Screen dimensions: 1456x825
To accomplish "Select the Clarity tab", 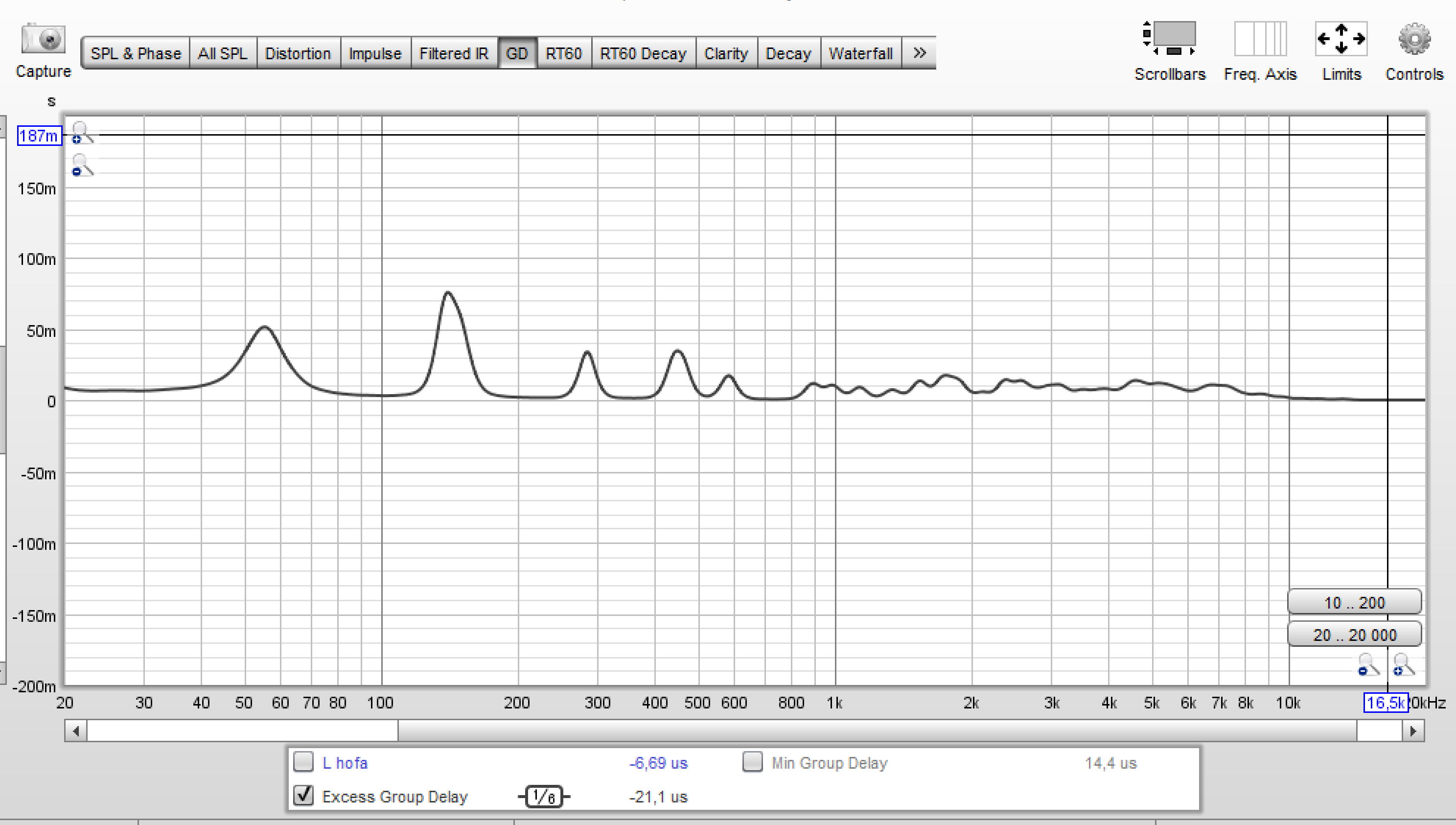I will point(726,53).
